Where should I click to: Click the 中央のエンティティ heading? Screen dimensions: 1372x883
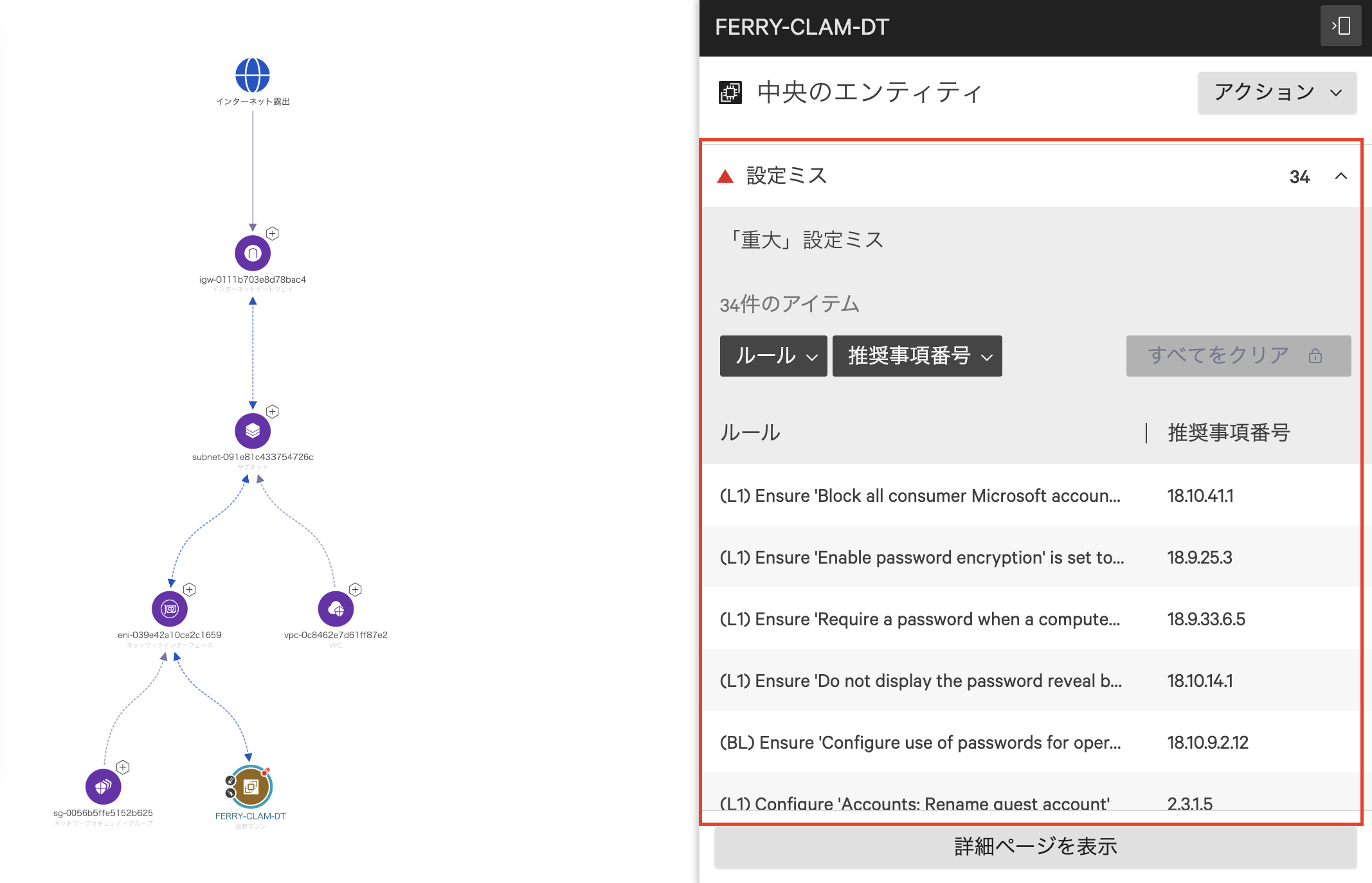pyautogui.click(x=870, y=93)
